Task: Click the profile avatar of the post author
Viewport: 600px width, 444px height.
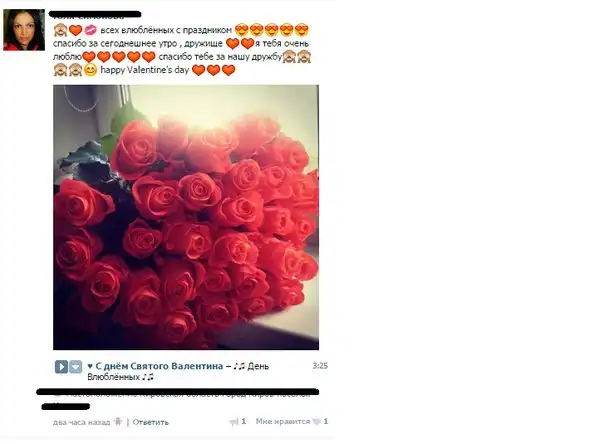Action: pos(24,30)
